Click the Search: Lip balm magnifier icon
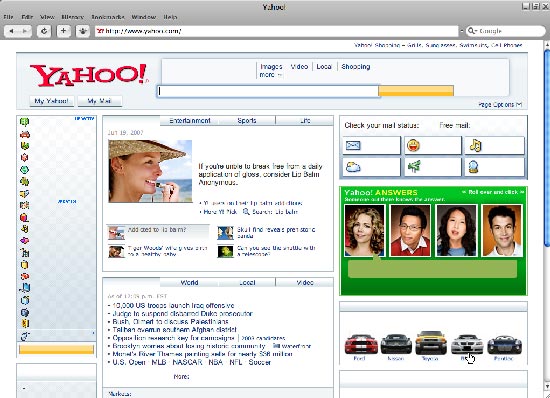The width and height of the screenshot is (550, 398). pyautogui.click(x=246, y=211)
